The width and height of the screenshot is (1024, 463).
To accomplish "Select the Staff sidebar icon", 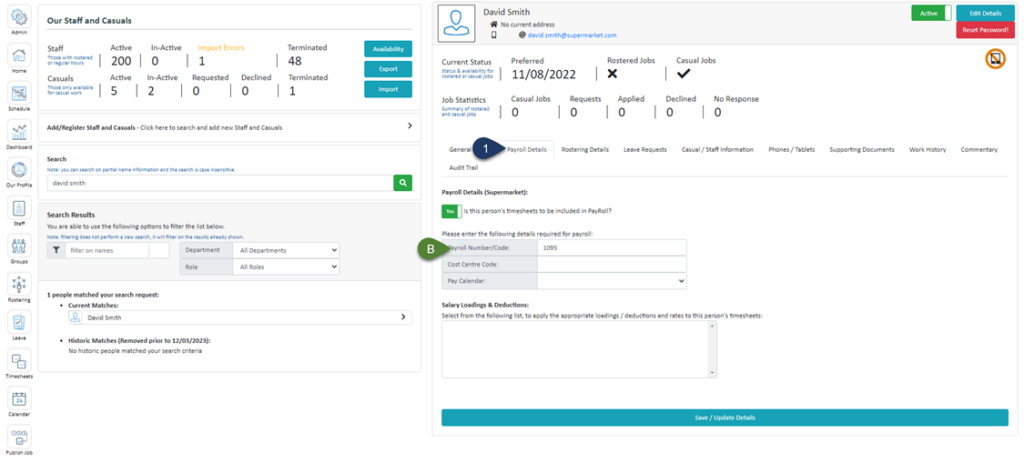I will click(x=20, y=208).
